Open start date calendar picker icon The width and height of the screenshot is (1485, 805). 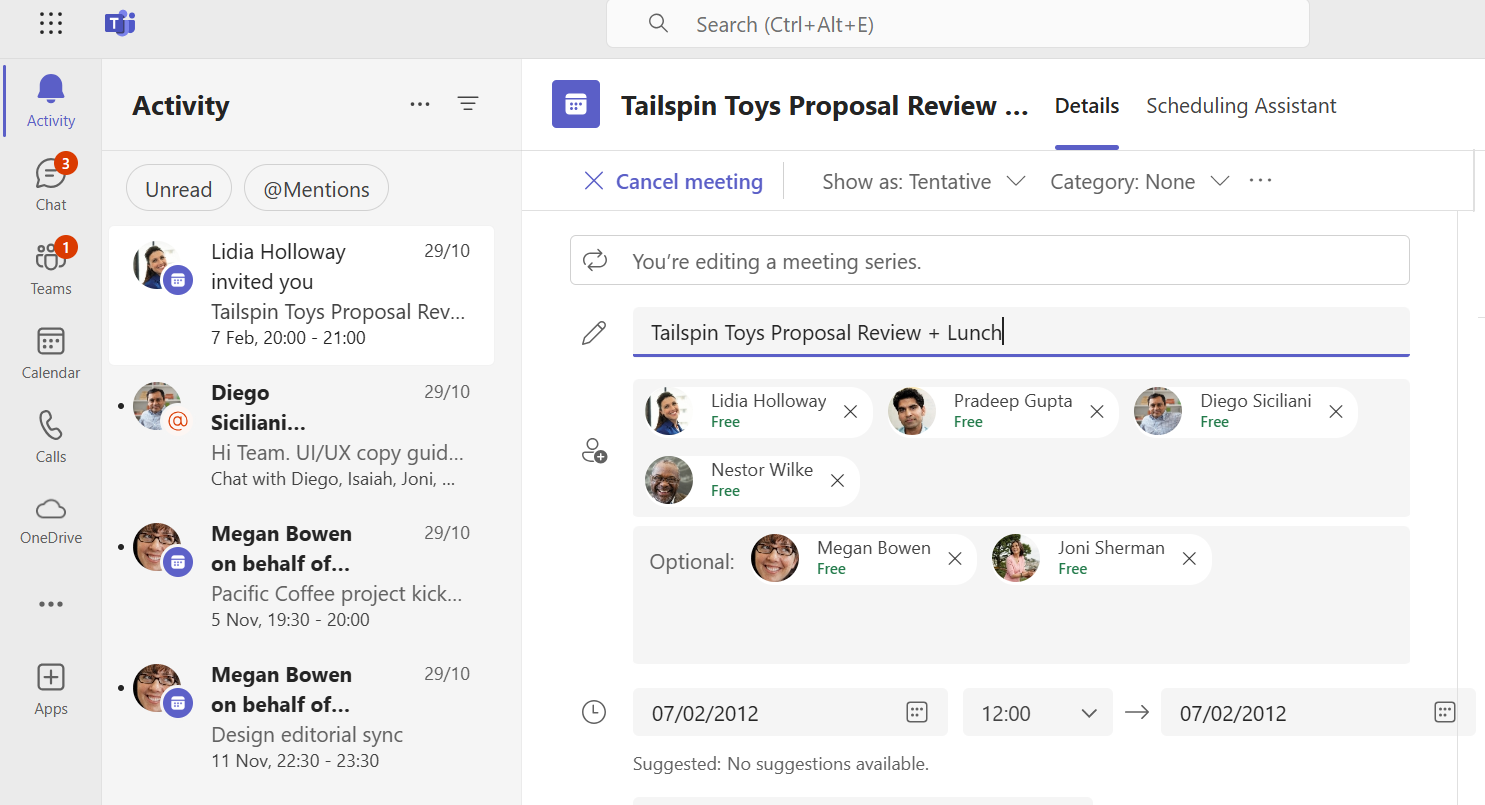click(917, 713)
